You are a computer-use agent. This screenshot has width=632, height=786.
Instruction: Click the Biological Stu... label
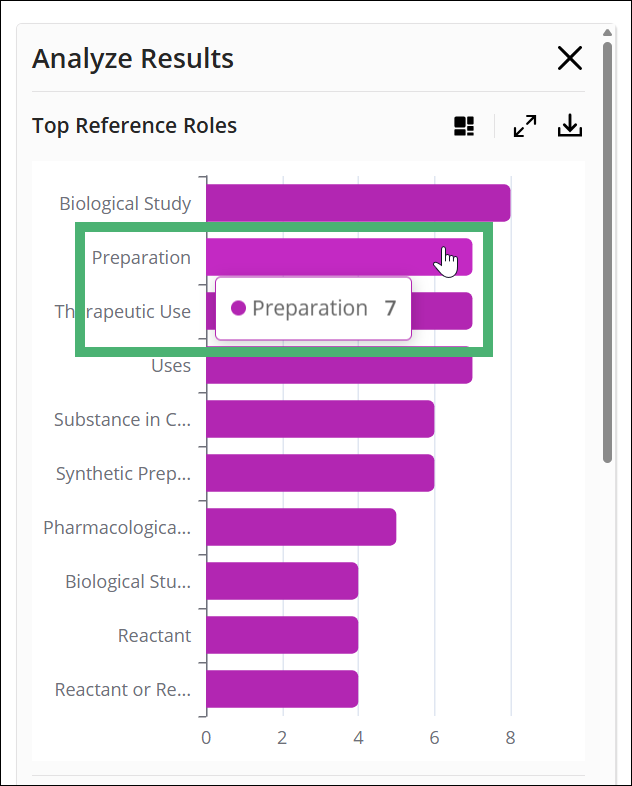128,582
